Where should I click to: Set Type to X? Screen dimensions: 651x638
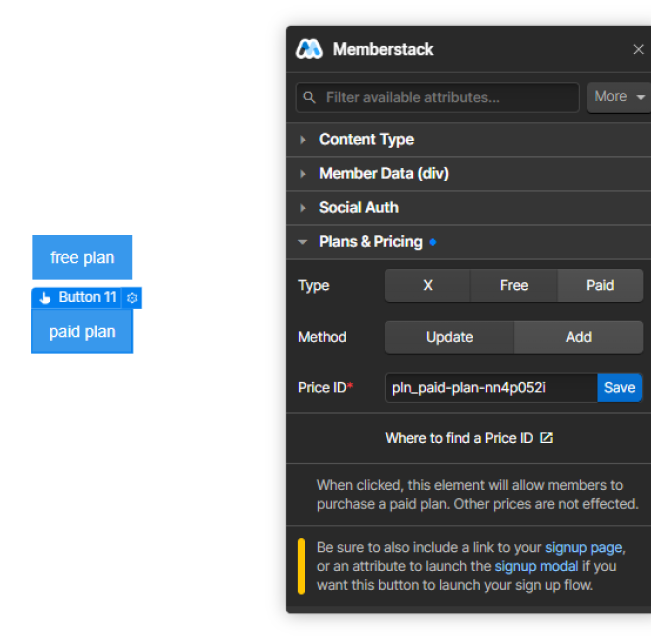tap(428, 286)
